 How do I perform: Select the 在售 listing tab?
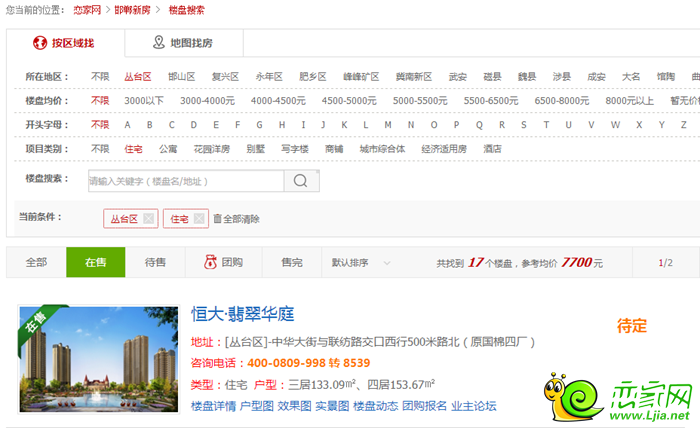pos(96,262)
